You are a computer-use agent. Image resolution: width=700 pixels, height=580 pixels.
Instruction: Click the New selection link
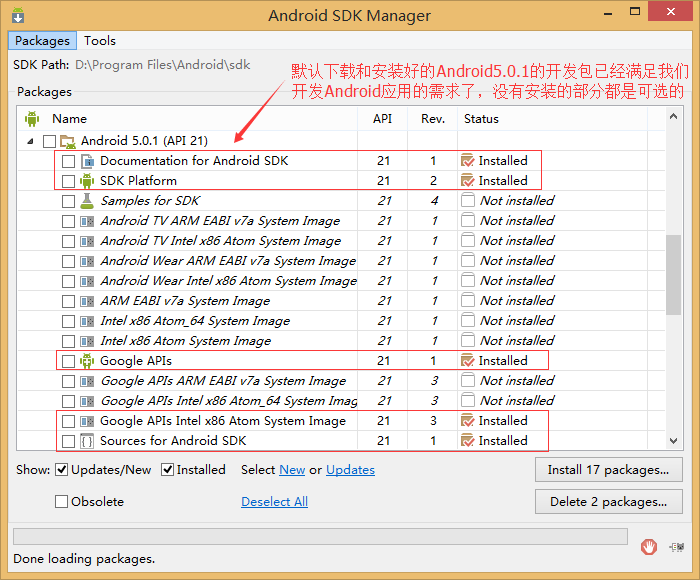(292, 470)
